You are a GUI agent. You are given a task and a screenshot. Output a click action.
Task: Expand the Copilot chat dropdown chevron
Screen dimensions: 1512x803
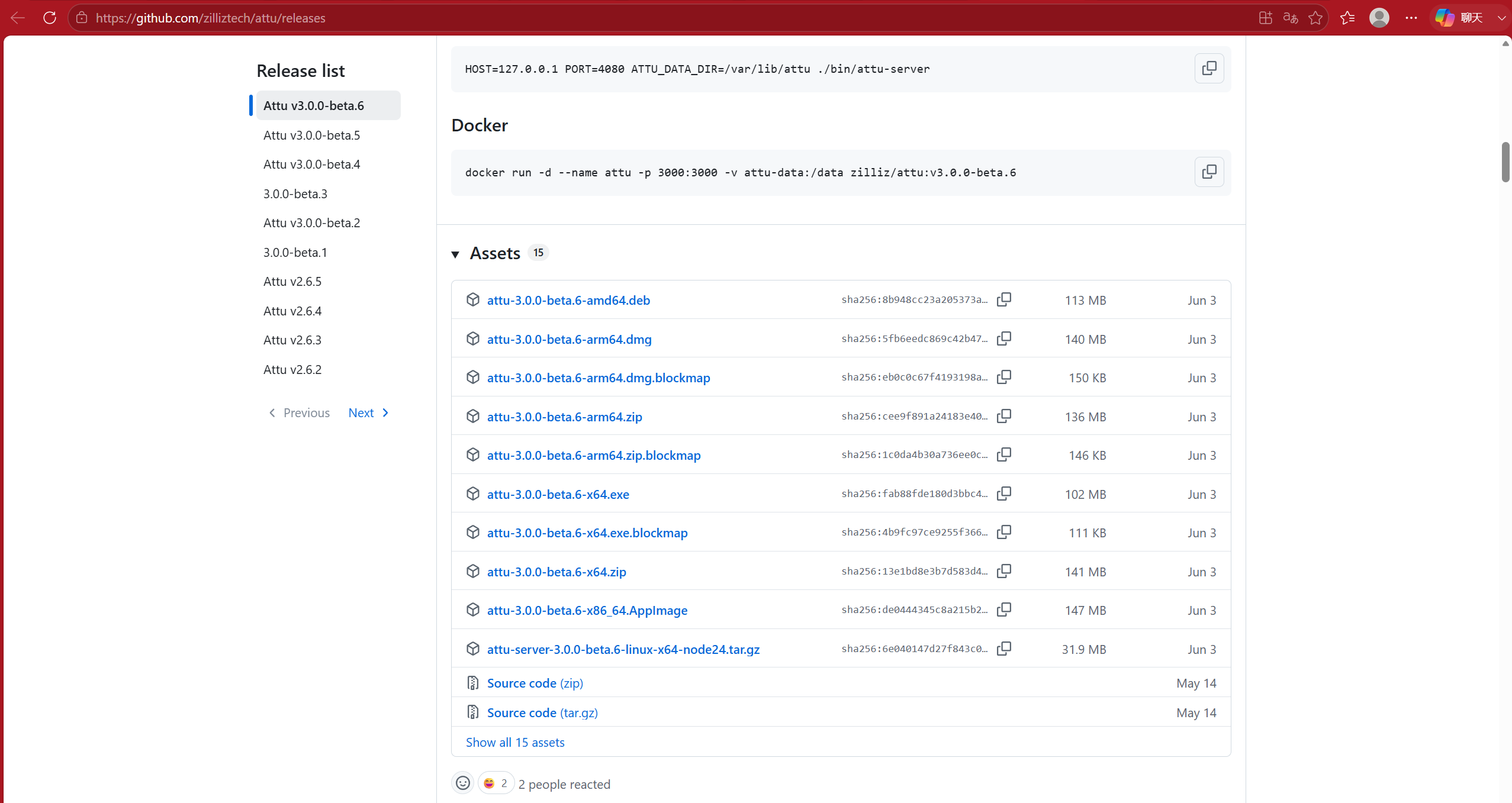(1501, 18)
